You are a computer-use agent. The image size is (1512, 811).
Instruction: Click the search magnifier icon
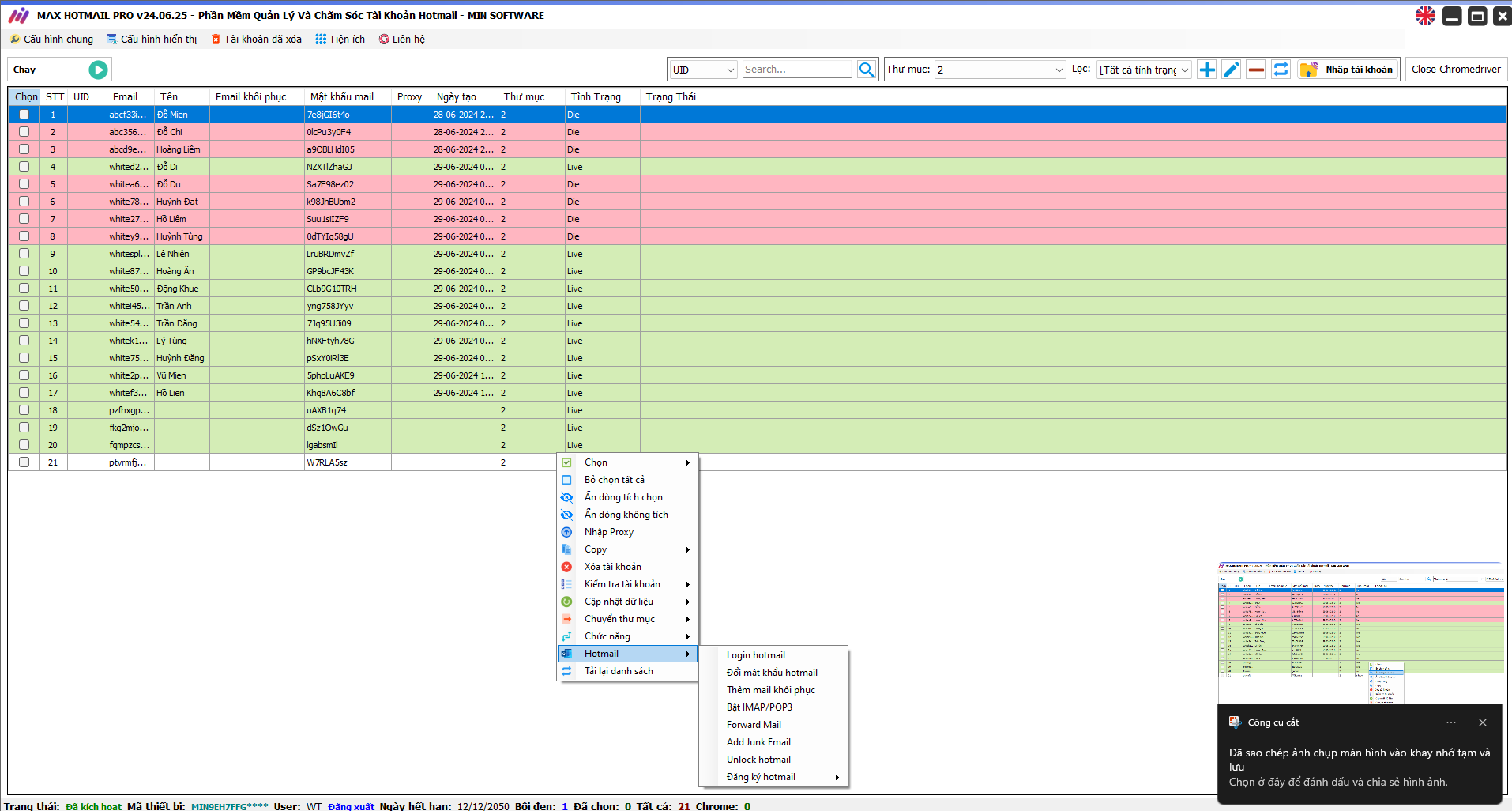867,70
